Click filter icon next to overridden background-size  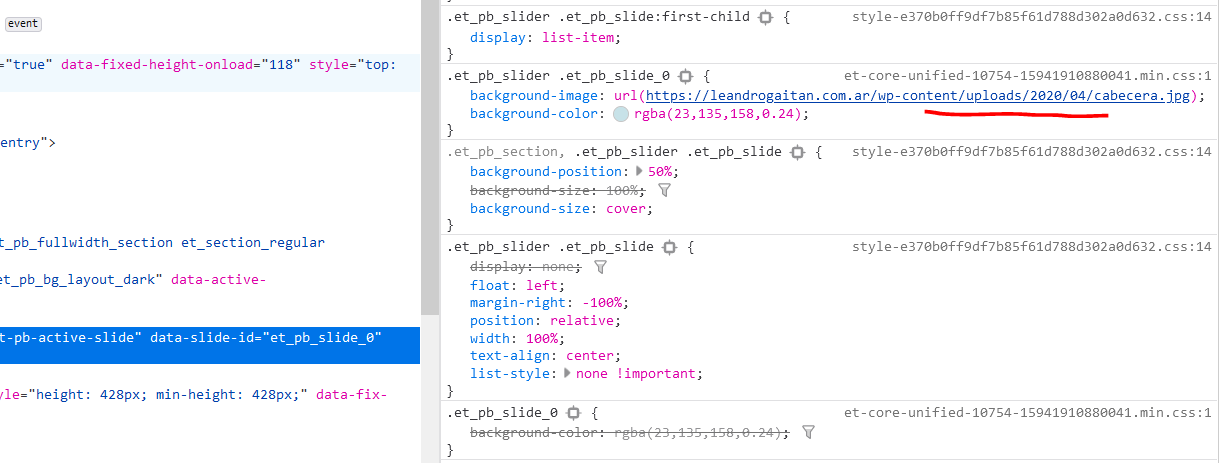pyautogui.click(x=663, y=190)
